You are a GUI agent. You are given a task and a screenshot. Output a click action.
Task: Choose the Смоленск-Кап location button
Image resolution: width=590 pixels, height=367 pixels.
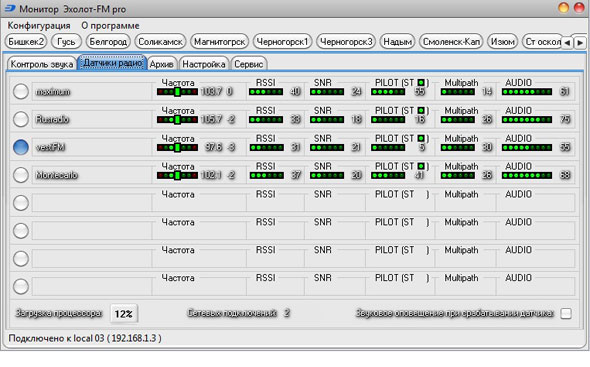[x=451, y=41]
